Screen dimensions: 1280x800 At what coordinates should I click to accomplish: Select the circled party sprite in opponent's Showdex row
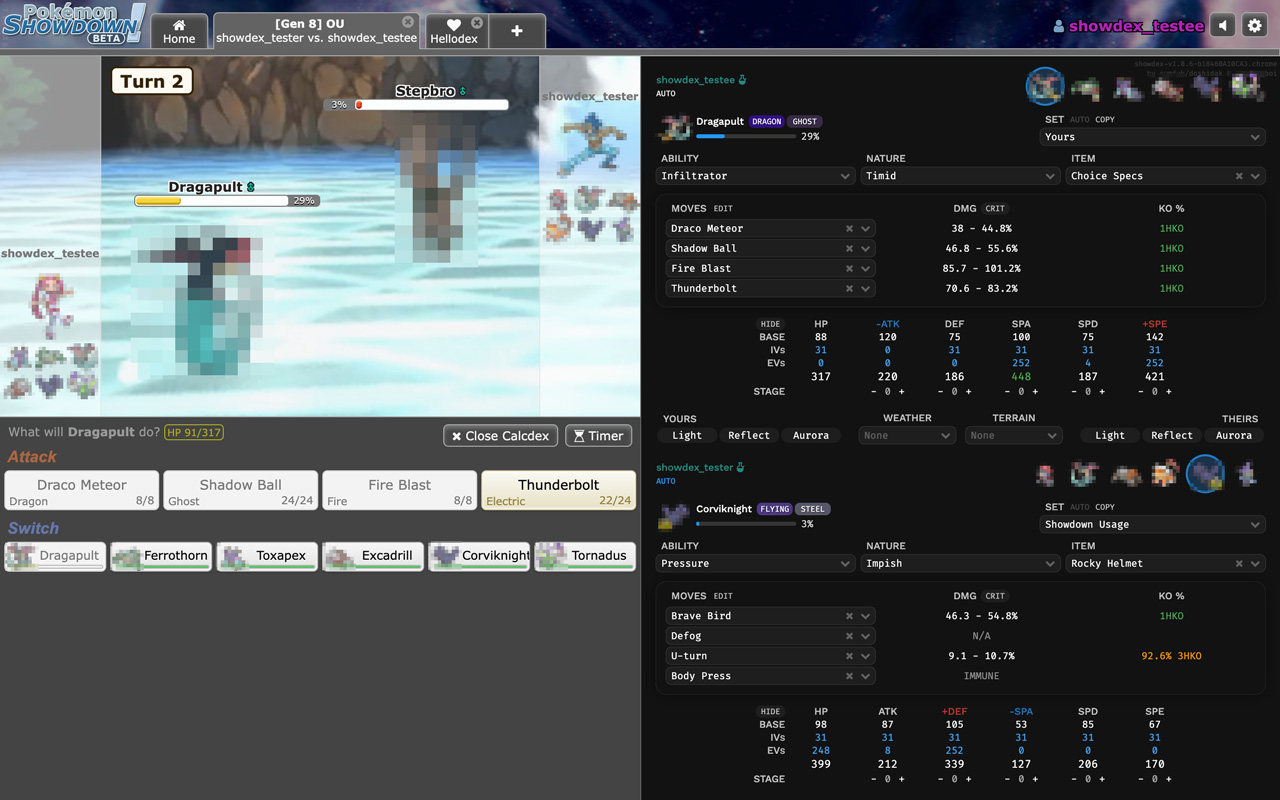1205,474
